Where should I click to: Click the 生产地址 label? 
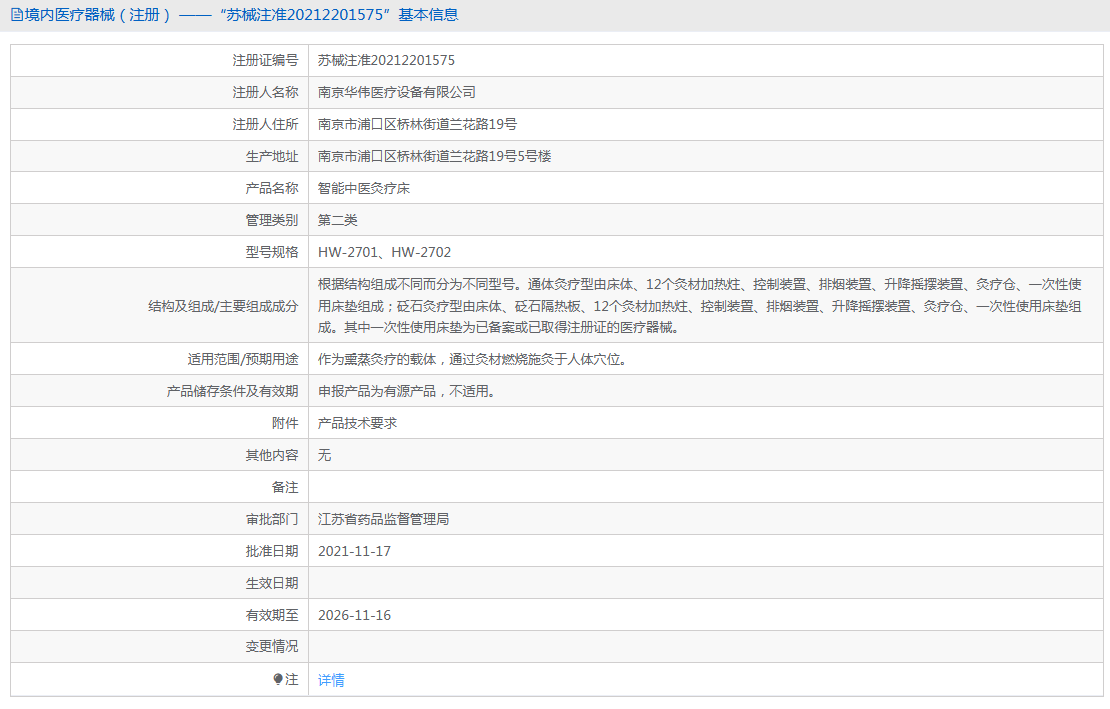point(272,156)
